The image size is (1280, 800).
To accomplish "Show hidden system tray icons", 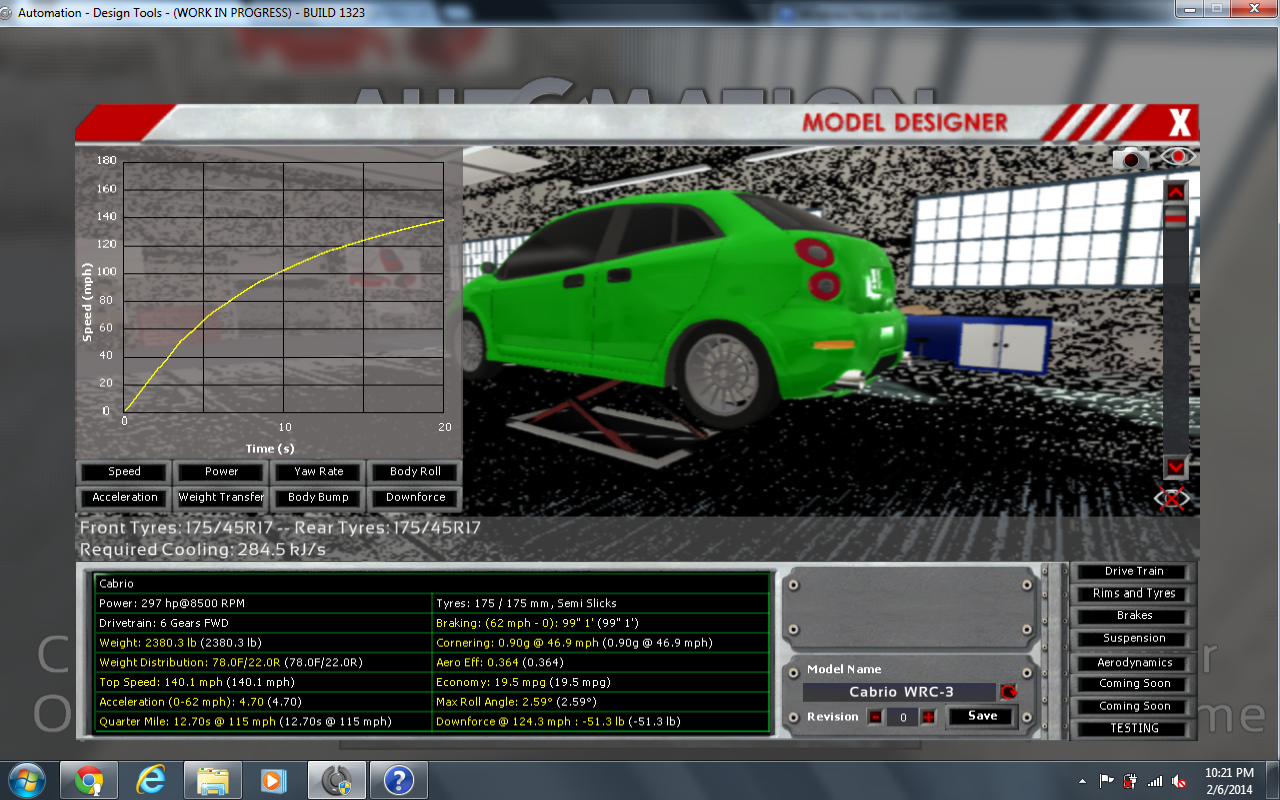I will [1082, 781].
